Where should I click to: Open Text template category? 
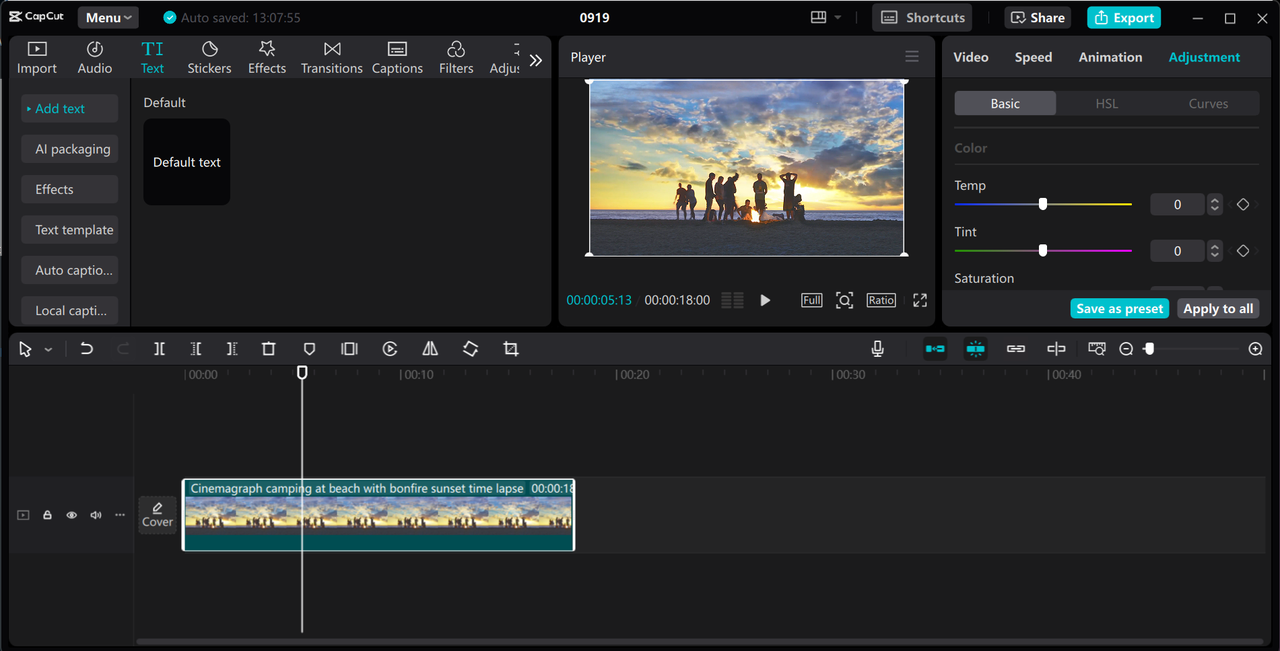[69, 230]
